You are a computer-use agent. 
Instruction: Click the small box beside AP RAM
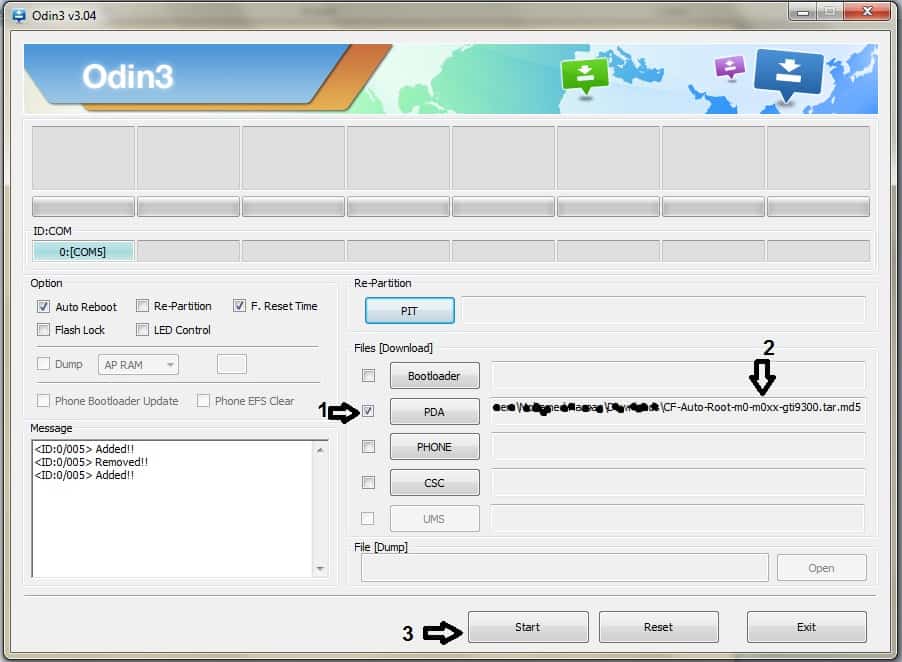coord(232,364)
